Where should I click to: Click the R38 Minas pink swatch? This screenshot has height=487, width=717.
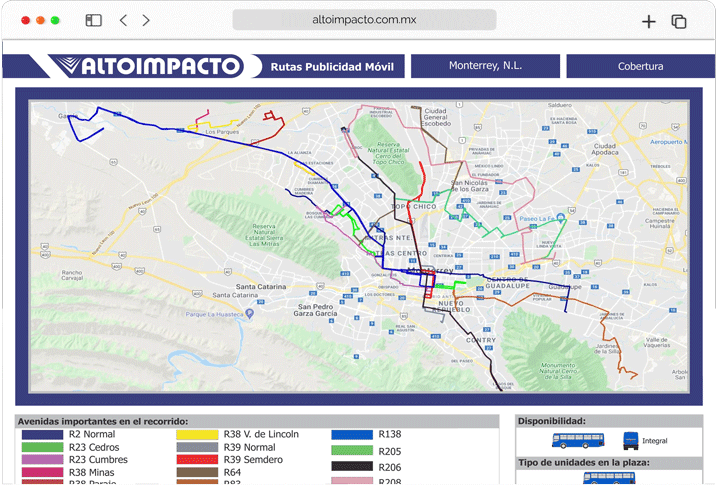coord(43,472)
